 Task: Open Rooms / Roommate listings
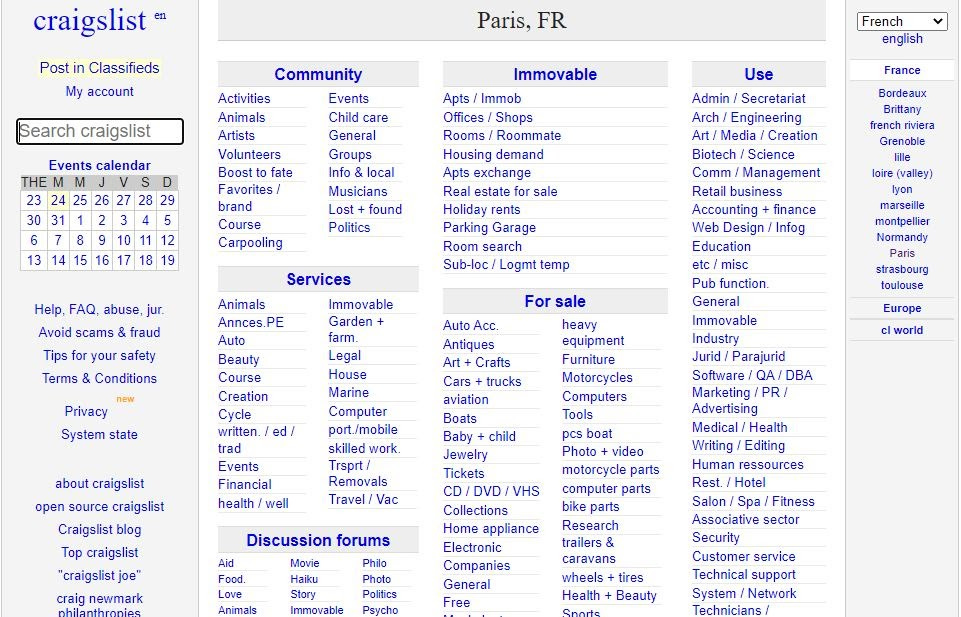pos(502,135)
